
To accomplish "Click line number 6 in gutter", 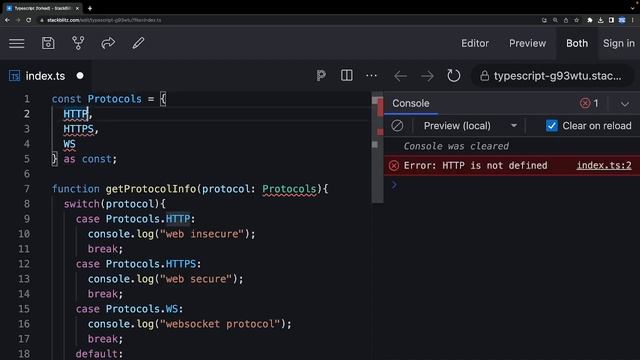I will pyautogui.click(x=27, y=174).
